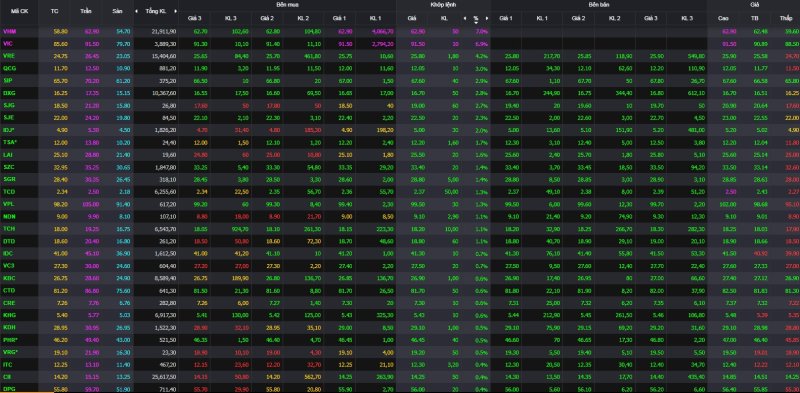Open CII stock symbol
Viewport: 800px width, 393px height.
7,377
